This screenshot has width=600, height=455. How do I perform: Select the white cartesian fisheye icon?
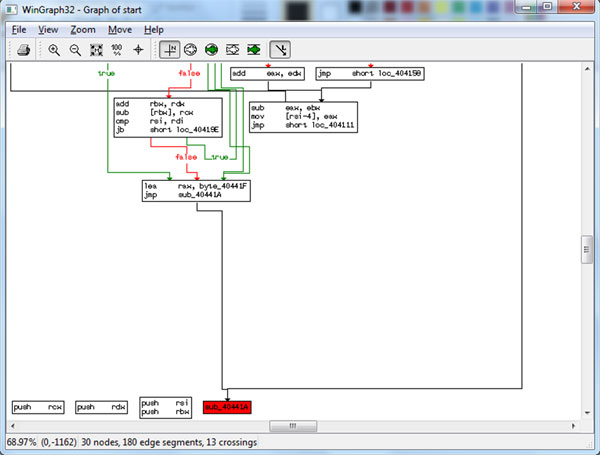[x=232, y=50]
